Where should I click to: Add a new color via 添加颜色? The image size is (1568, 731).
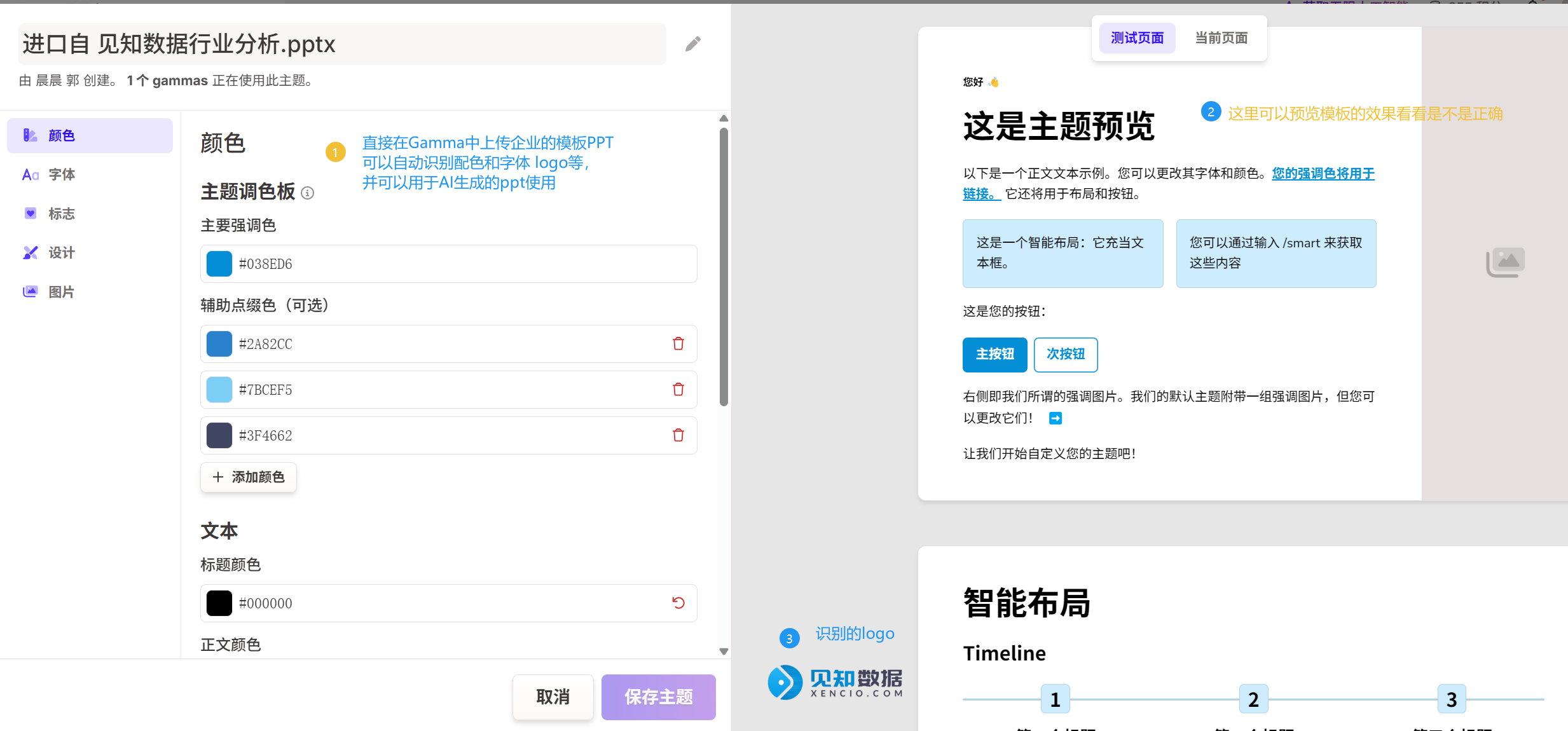click(248, 477)
